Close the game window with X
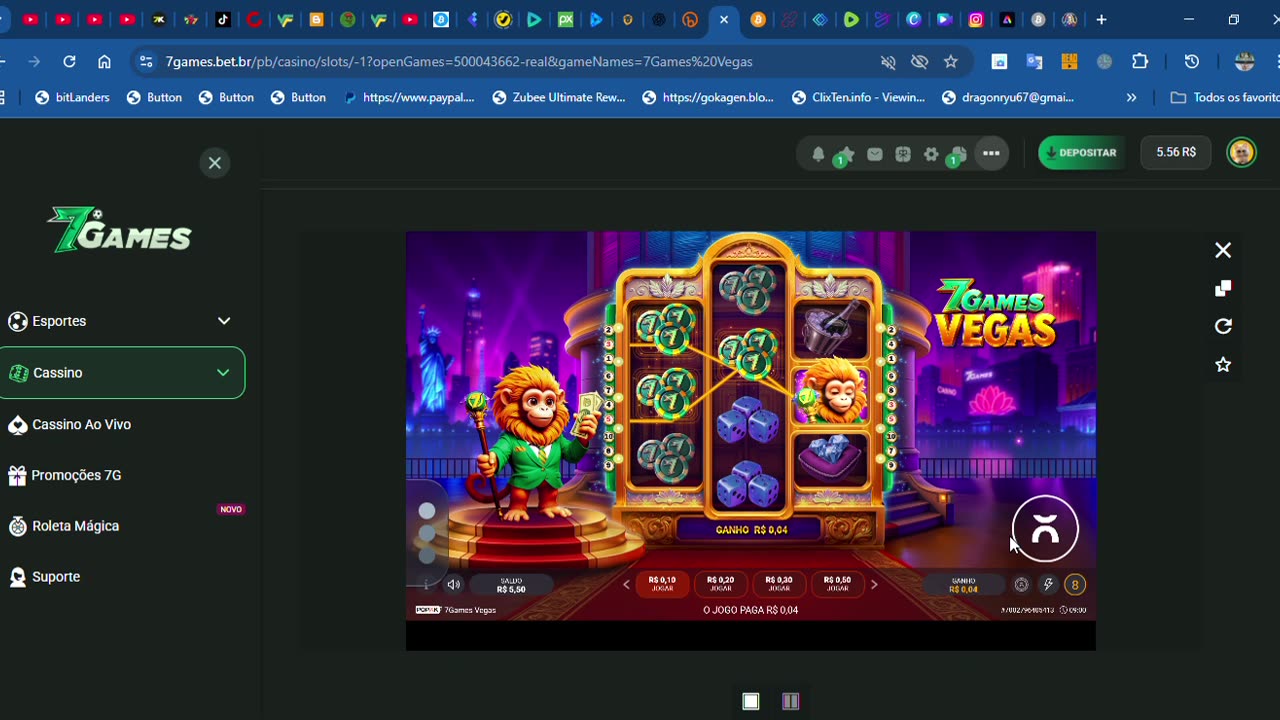Viewport: 1280px width, 720px height. (1223, 251)
